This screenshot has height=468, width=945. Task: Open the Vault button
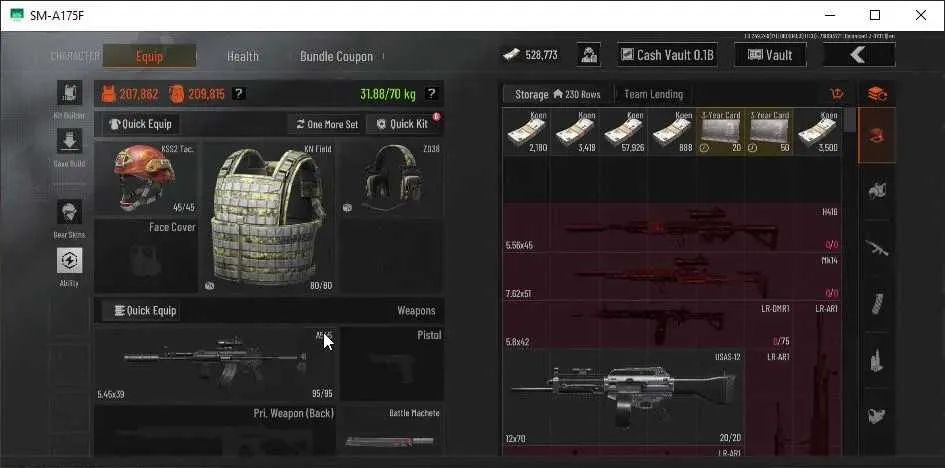(x=770, y=55)
